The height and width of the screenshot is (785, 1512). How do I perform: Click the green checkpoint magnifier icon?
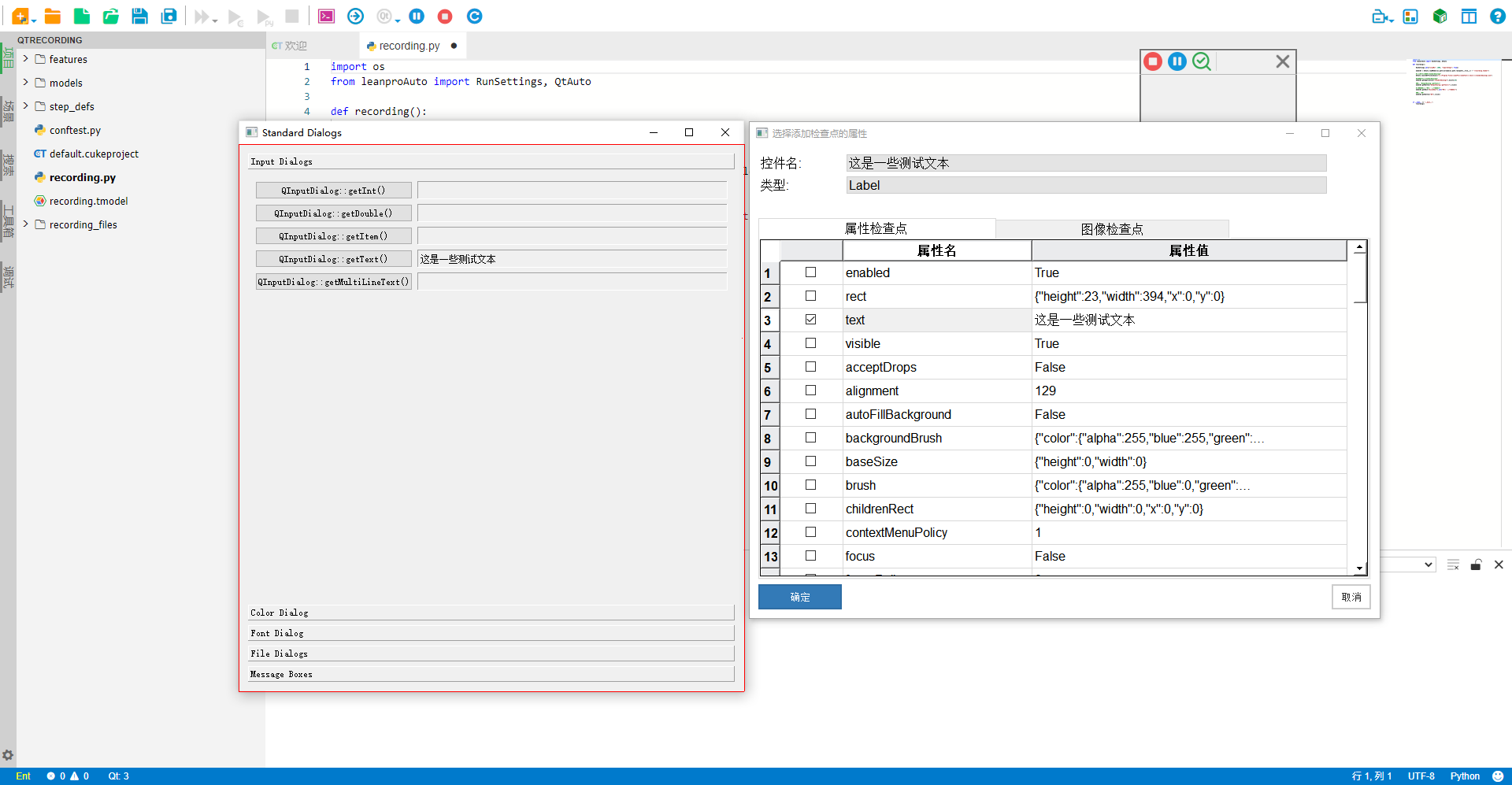coord(1202,61)
